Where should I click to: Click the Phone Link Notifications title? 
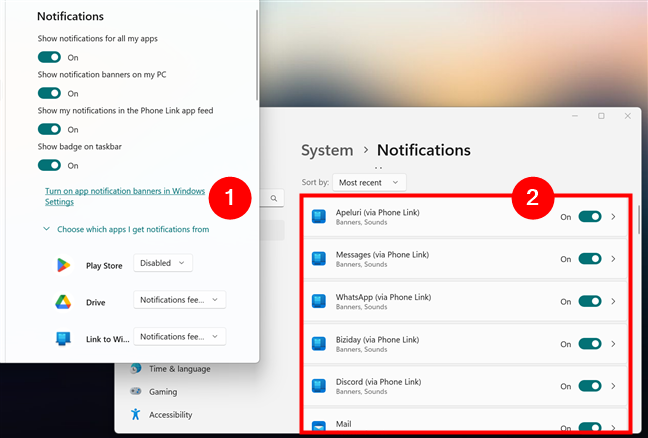coord(70,16)
